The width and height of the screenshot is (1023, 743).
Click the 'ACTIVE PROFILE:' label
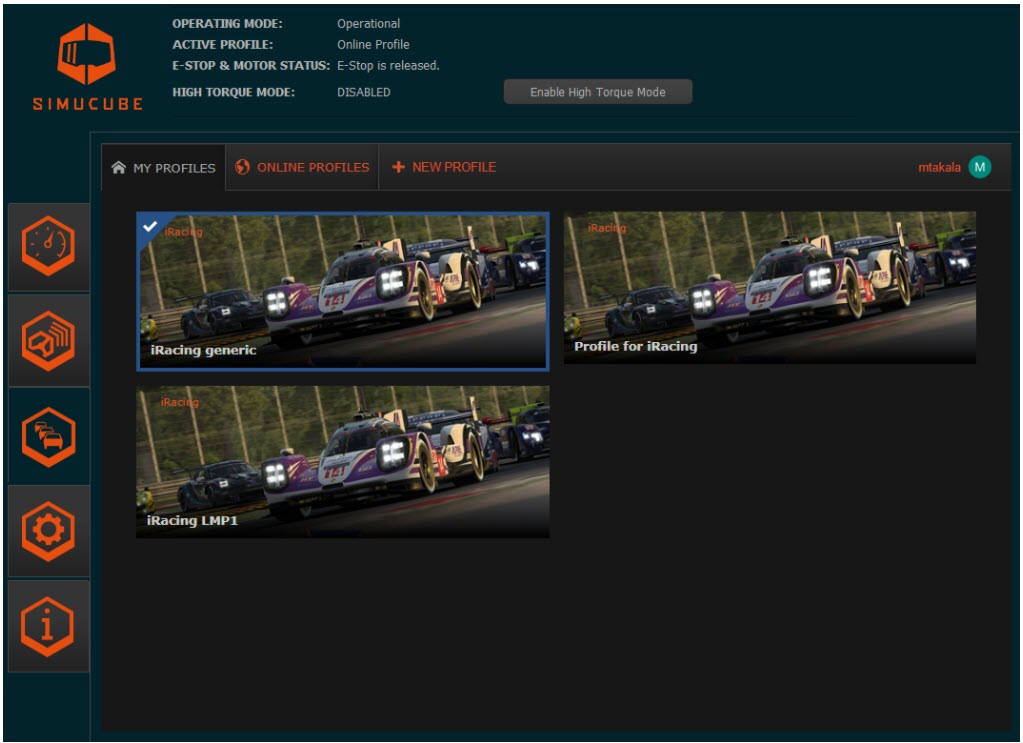coord(222,44)
